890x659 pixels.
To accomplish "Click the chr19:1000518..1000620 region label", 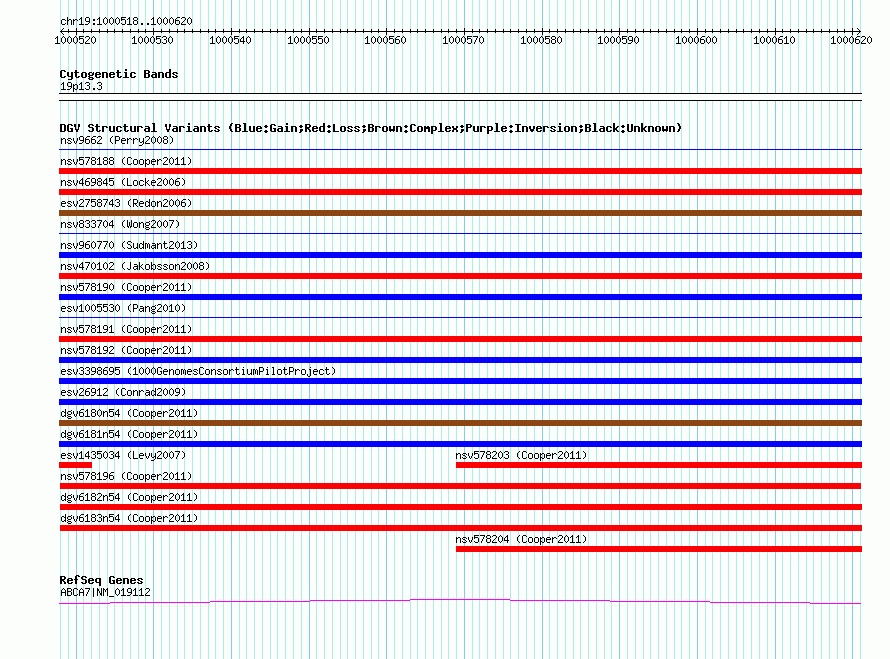I will pyautogui.click(x=126, y=21).
